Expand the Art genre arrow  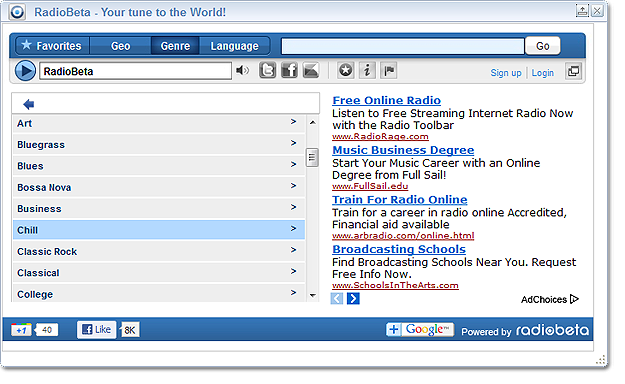point(293,121)
